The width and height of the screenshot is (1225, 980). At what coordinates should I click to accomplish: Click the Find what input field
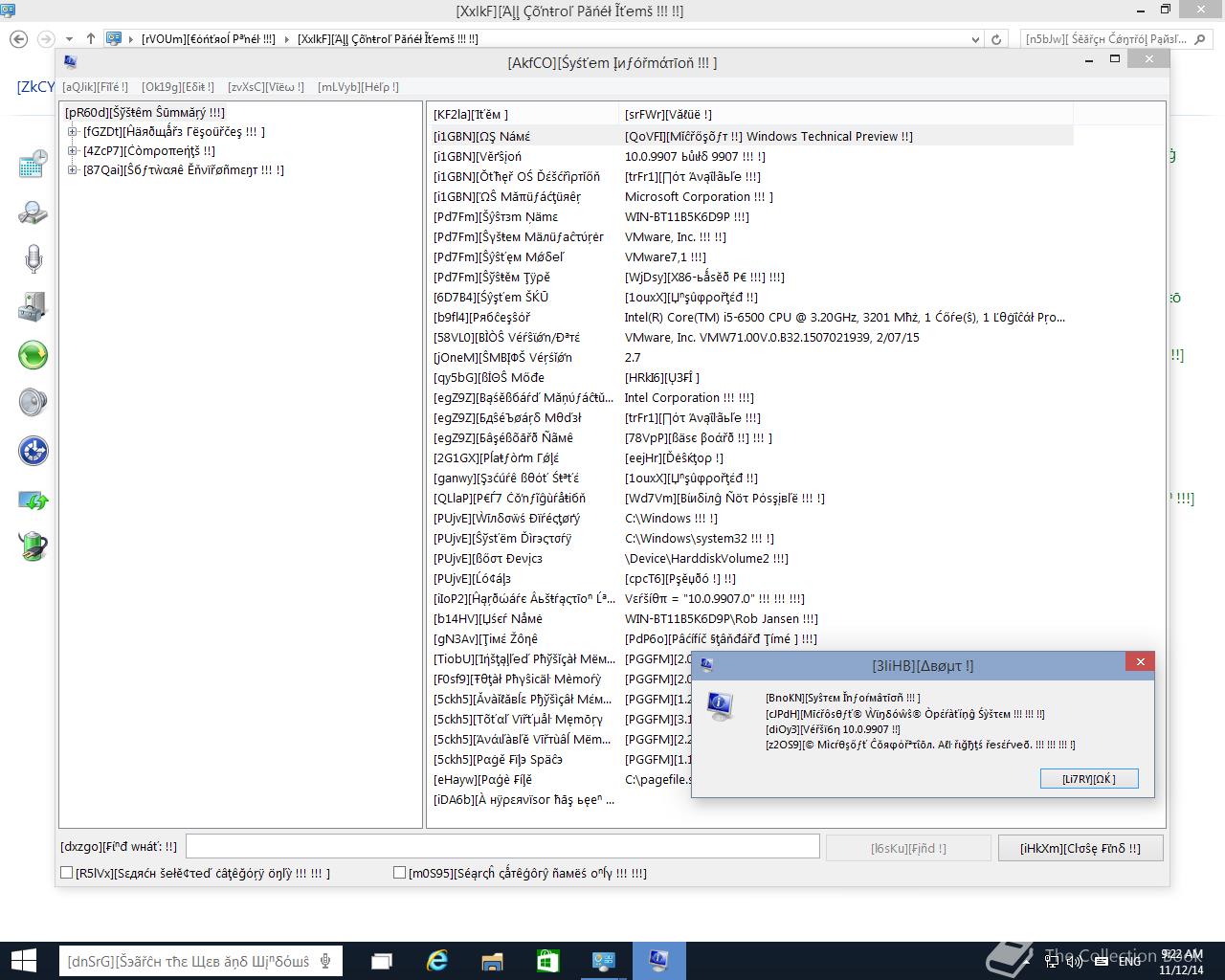click(502, 847)
